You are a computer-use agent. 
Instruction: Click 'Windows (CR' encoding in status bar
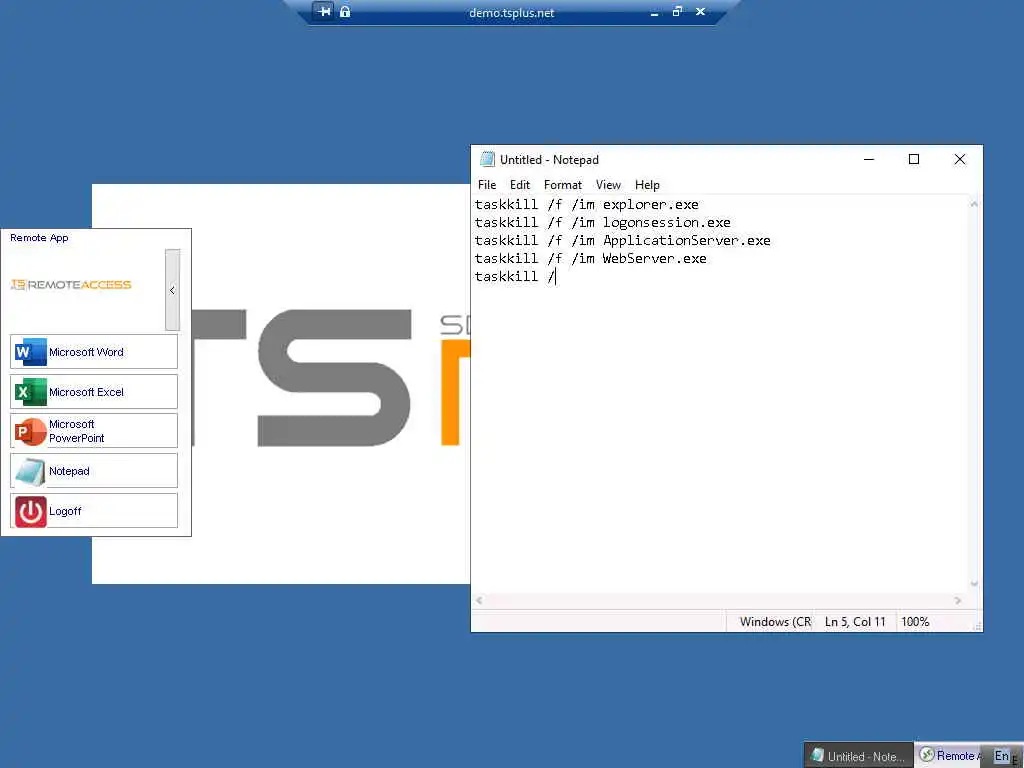tap(775, 622)
